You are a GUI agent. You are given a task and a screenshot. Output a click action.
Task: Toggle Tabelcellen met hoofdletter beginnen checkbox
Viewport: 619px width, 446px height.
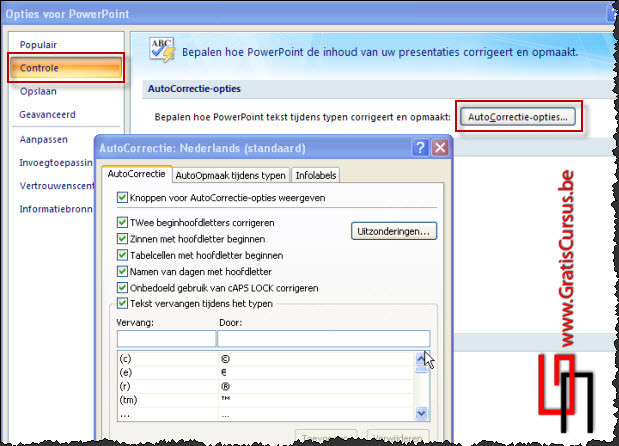click(x=122, y=255)
